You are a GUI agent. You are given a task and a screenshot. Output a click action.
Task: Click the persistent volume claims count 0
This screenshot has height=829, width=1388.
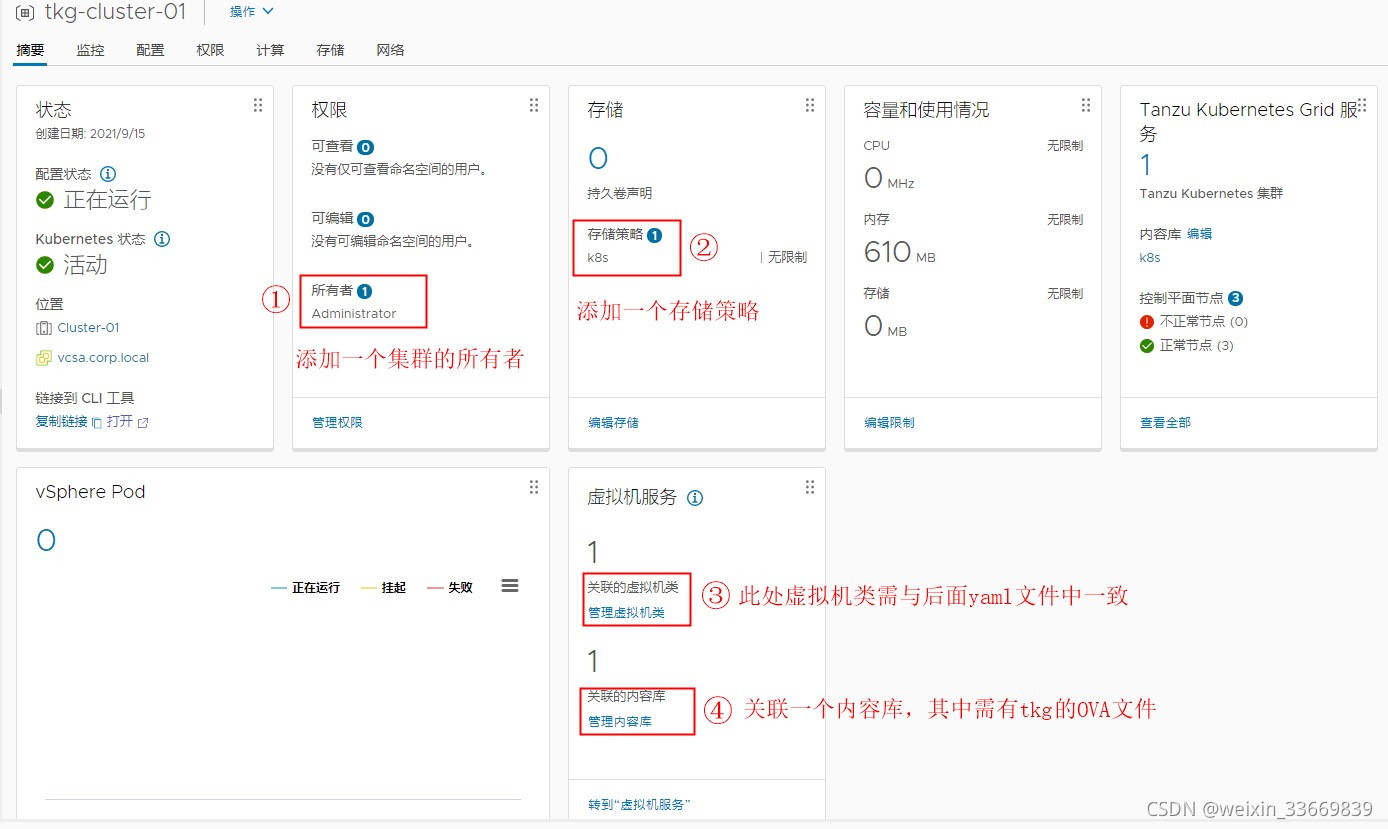pyautogui.click(x=598, y=158)
